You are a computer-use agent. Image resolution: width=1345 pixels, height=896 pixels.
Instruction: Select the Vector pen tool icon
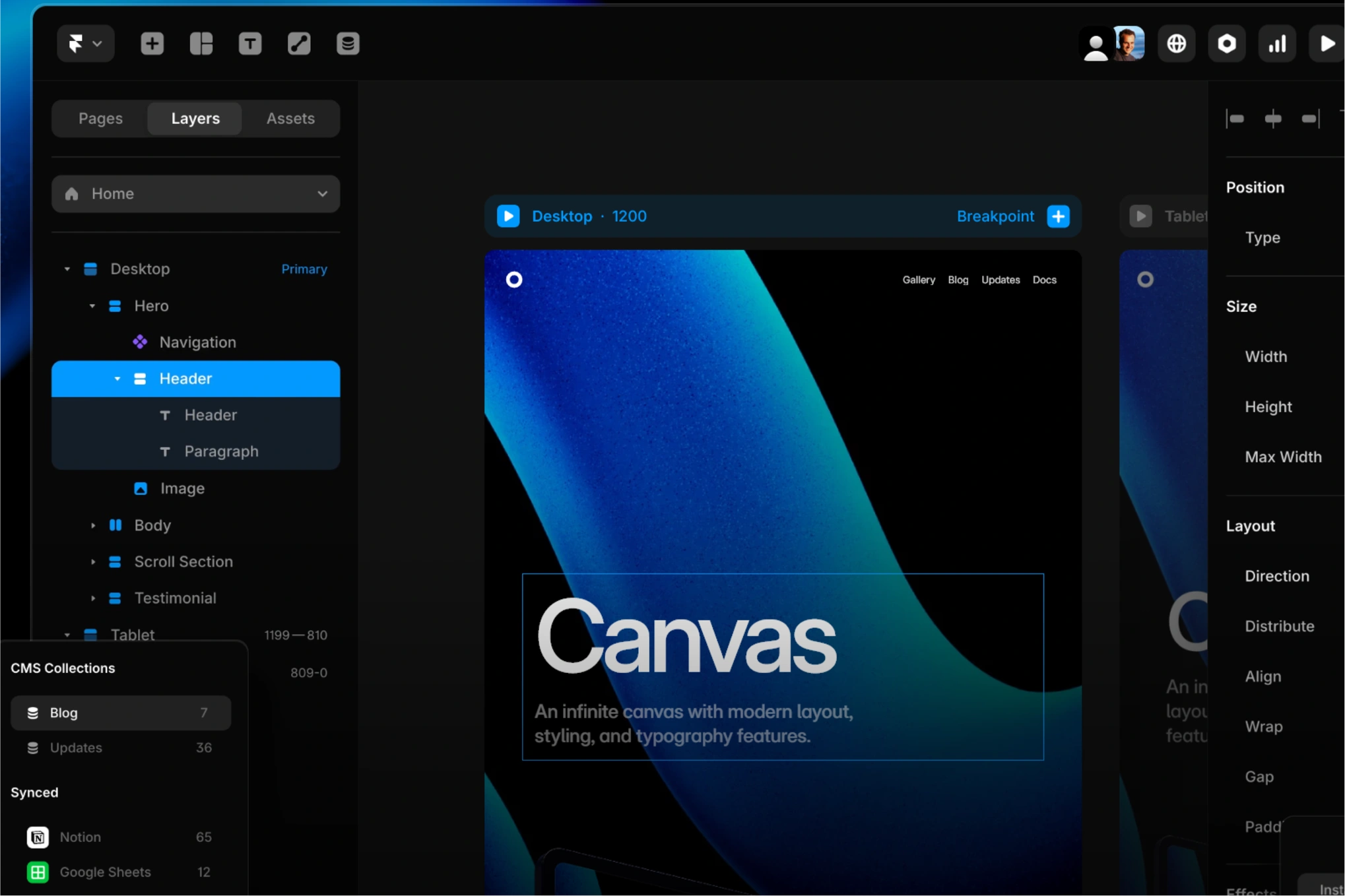click(299, 44)
